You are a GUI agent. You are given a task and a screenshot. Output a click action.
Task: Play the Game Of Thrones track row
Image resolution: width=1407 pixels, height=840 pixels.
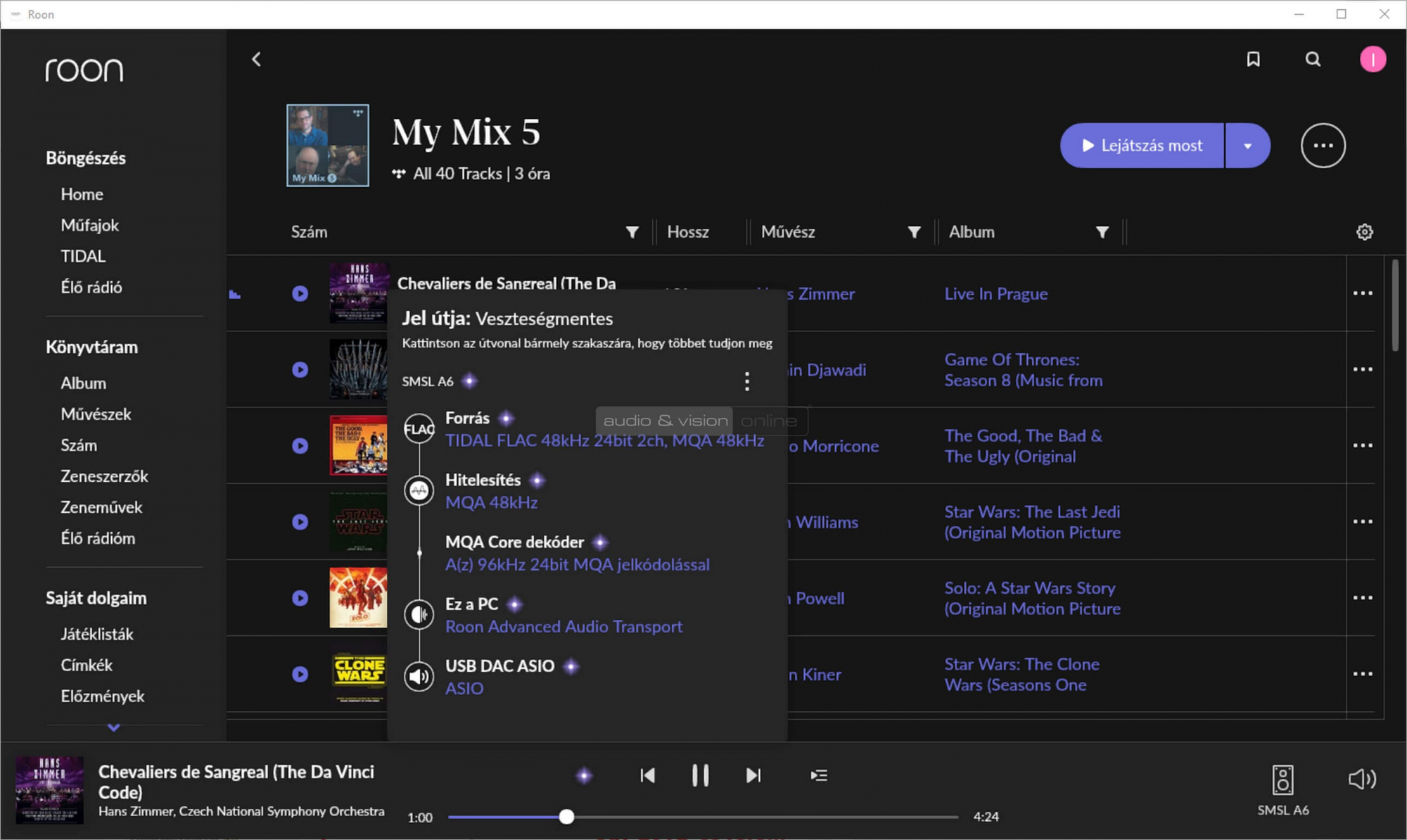(x=300, y=369)
